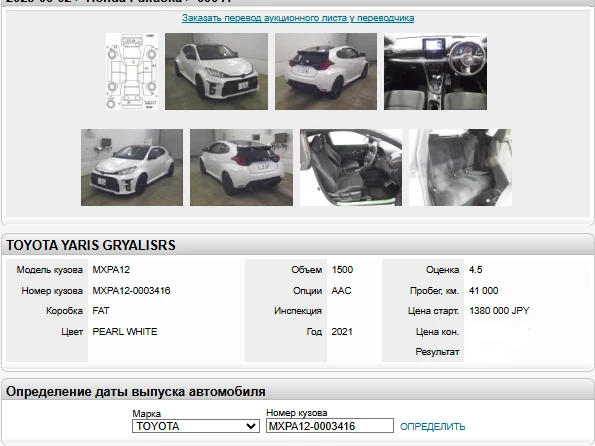Select mileage value 41 000
Screen dimensions: 595x446
click(483, 291)
